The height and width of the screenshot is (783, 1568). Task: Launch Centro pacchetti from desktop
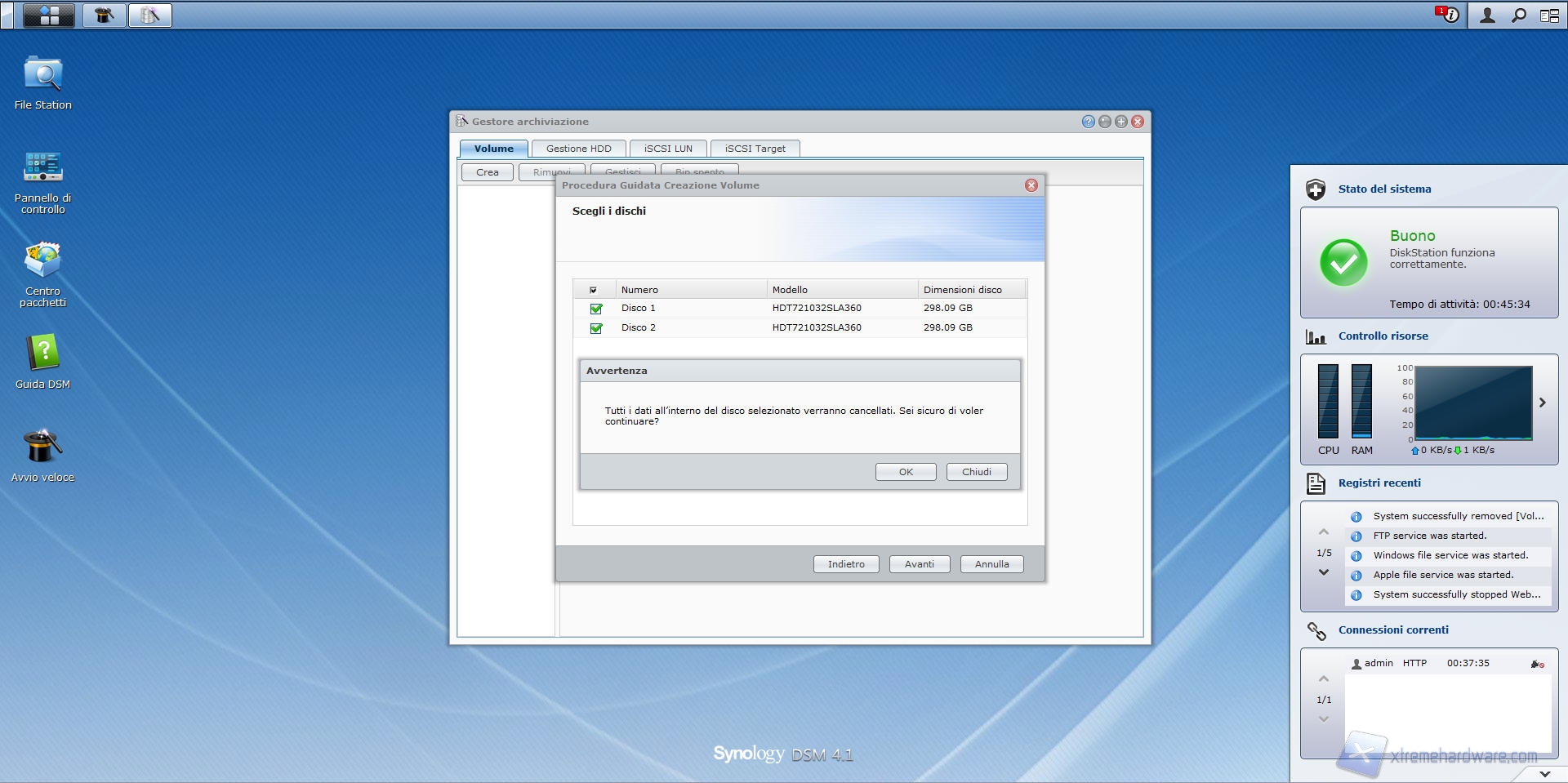pyautogui.click(x=42, y=261)
